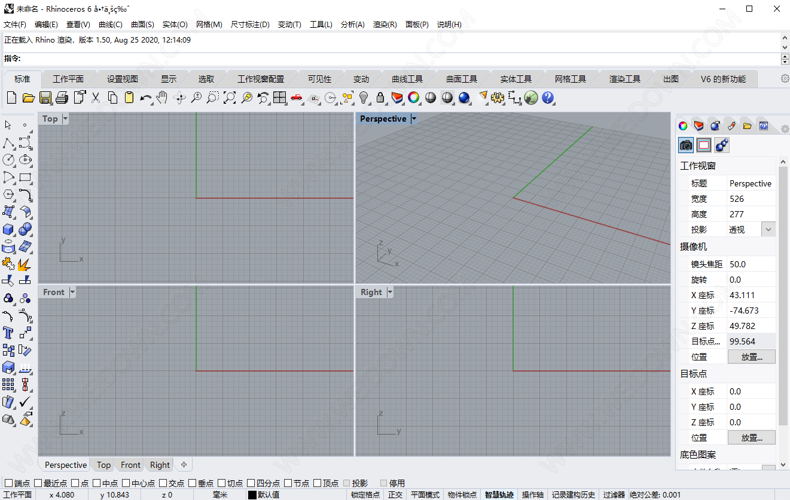Click the toolbar options gear at right
This screenshot has height=500, width=790.
tap(784, 79)
